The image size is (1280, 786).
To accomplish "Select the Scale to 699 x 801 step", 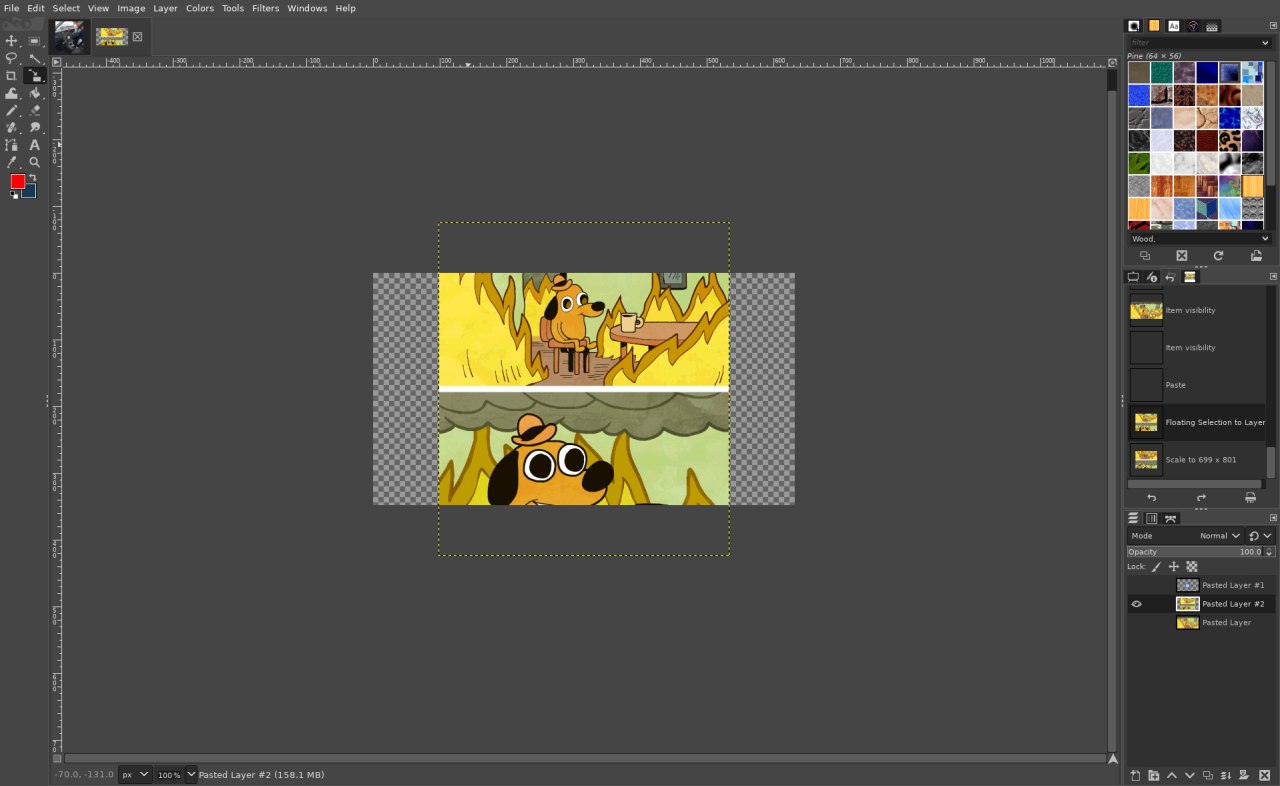I will pos(1197,460).
